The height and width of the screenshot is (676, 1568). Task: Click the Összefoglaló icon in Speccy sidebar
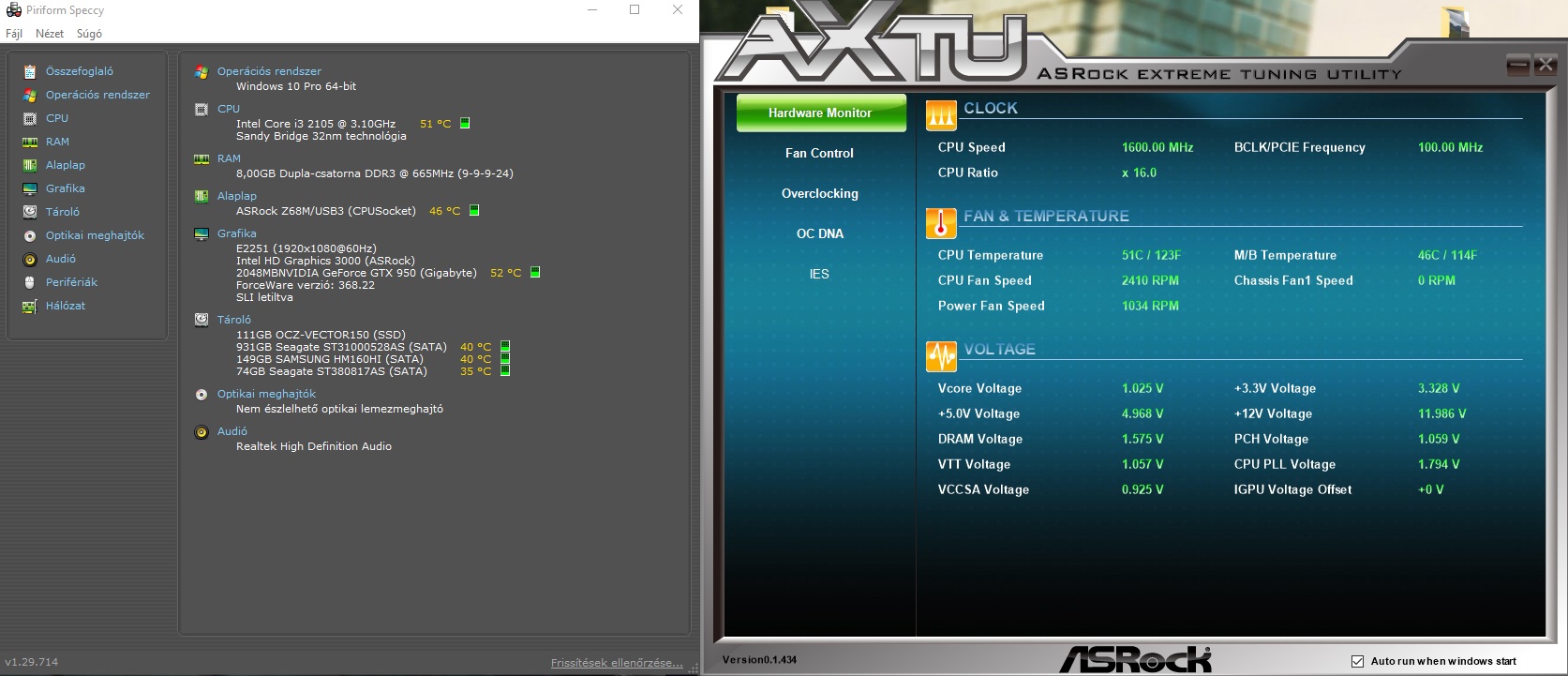pyautogui.click(x=30, y=71)
